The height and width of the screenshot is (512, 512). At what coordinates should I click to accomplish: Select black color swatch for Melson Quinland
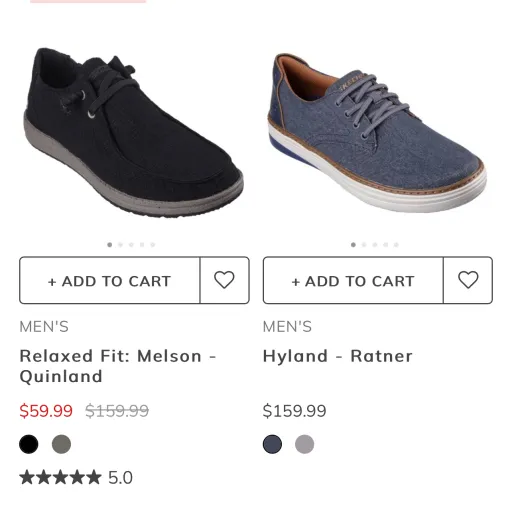(x=29, y=444)
